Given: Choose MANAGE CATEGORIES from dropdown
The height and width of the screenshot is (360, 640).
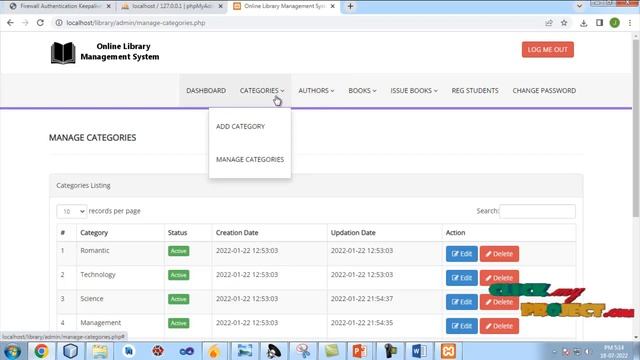Looking at the screenshot, I should 250,160.
